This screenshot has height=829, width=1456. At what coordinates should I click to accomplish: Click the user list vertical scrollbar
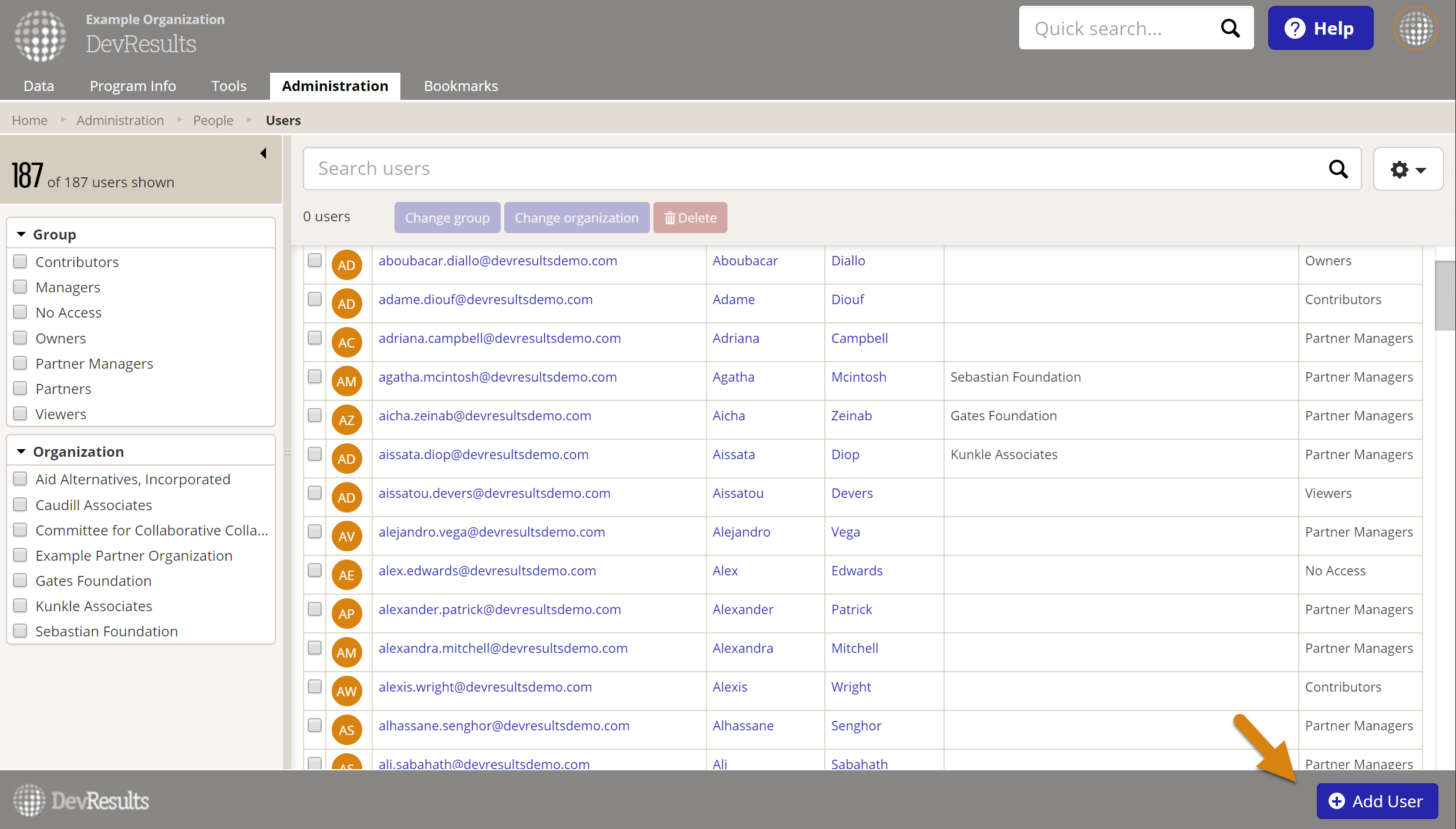tap(1444, 296)
